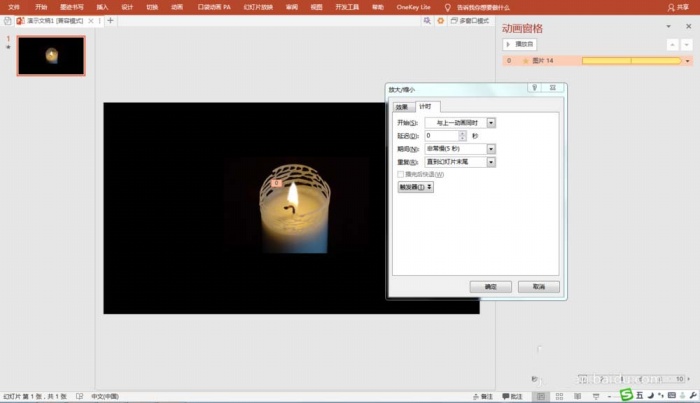Toggle the 播完后快退 checkbox
This screenshot has width=700, height=403.
402,174
